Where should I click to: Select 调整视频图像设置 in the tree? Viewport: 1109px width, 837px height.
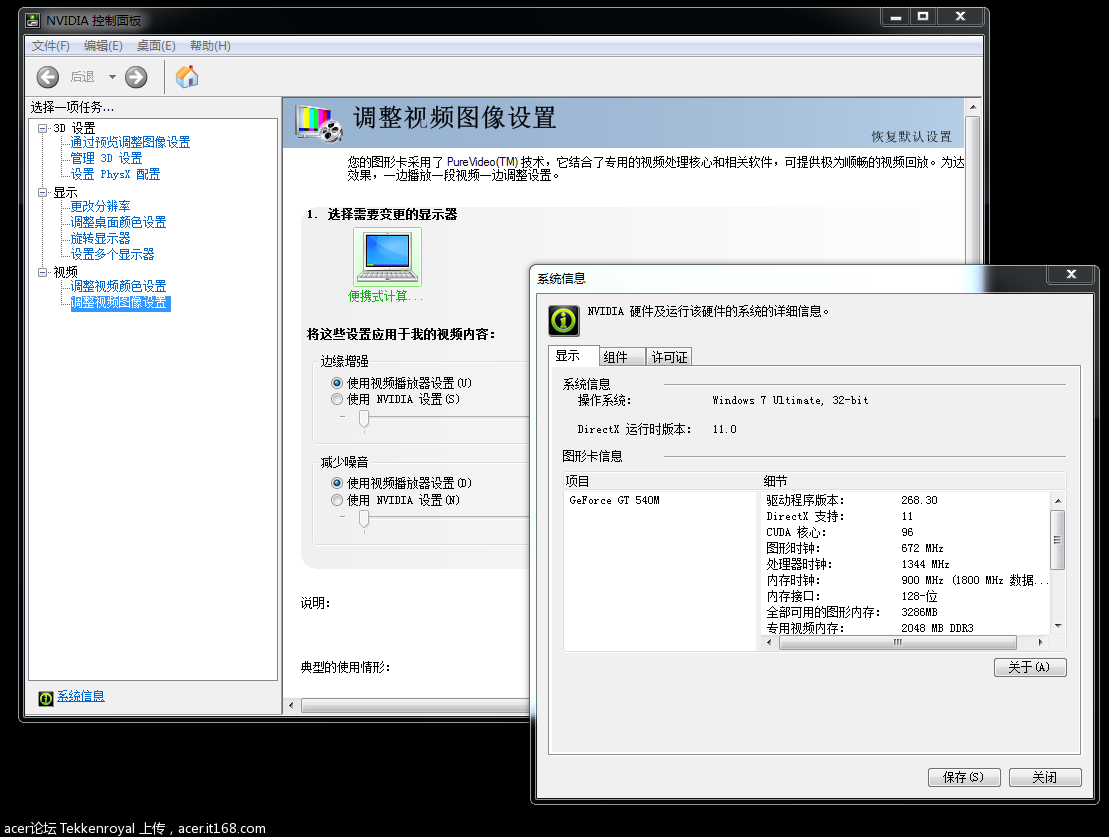coord(120,303)
